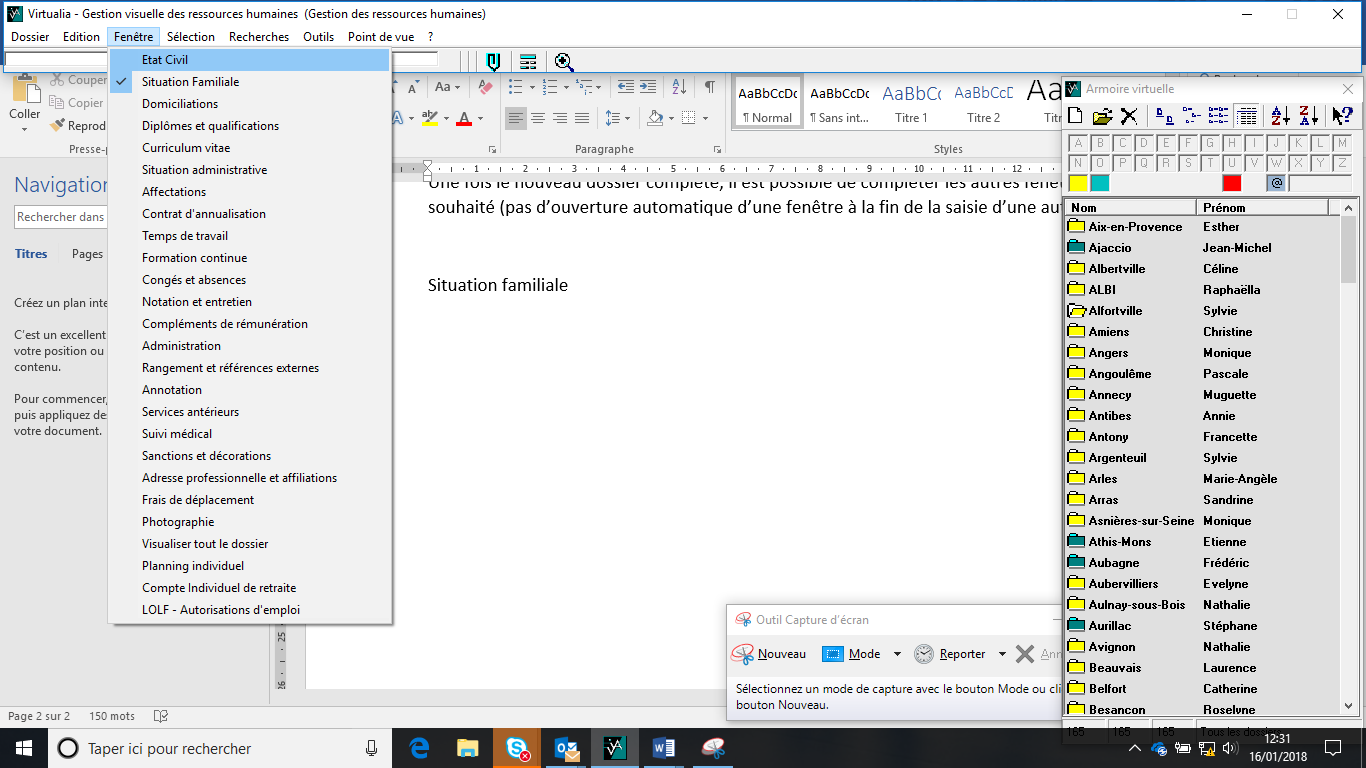Open the Recherches menu
The image size is (1366, 768).
pyautogui.click(x=259, y=37)
